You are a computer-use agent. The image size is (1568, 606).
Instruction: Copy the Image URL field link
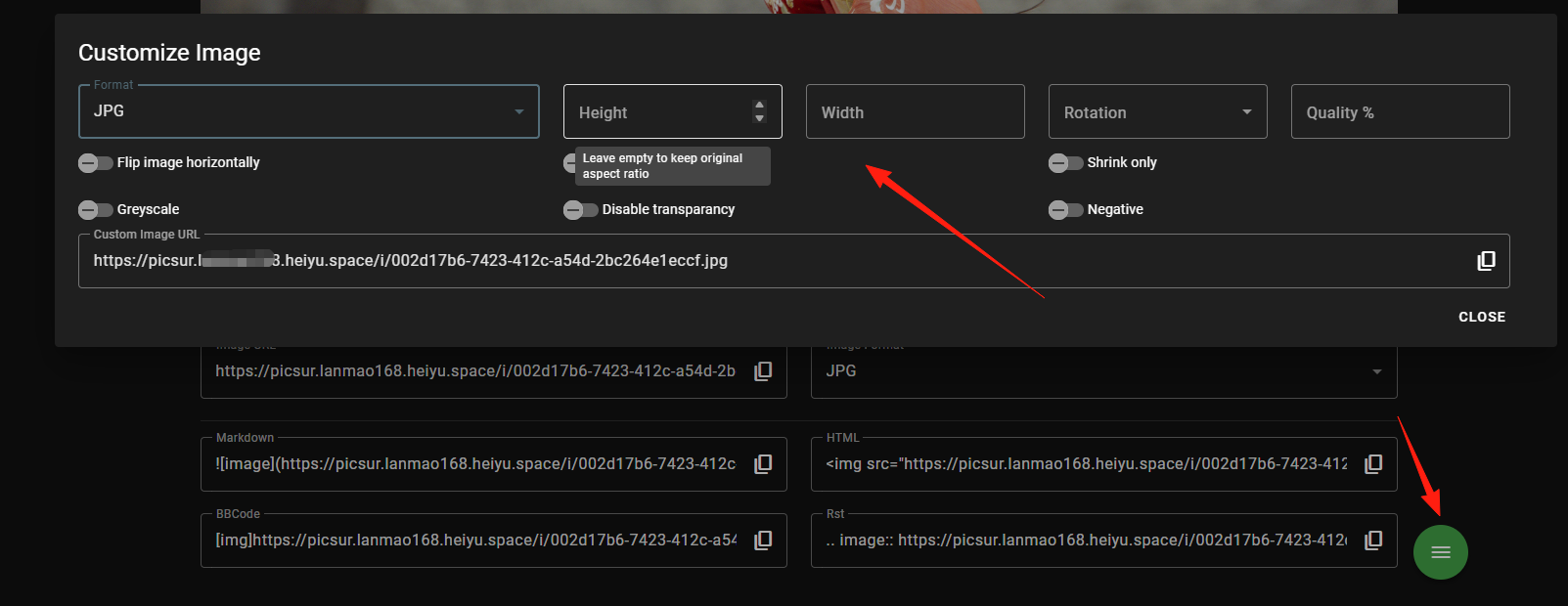(763, 371)
